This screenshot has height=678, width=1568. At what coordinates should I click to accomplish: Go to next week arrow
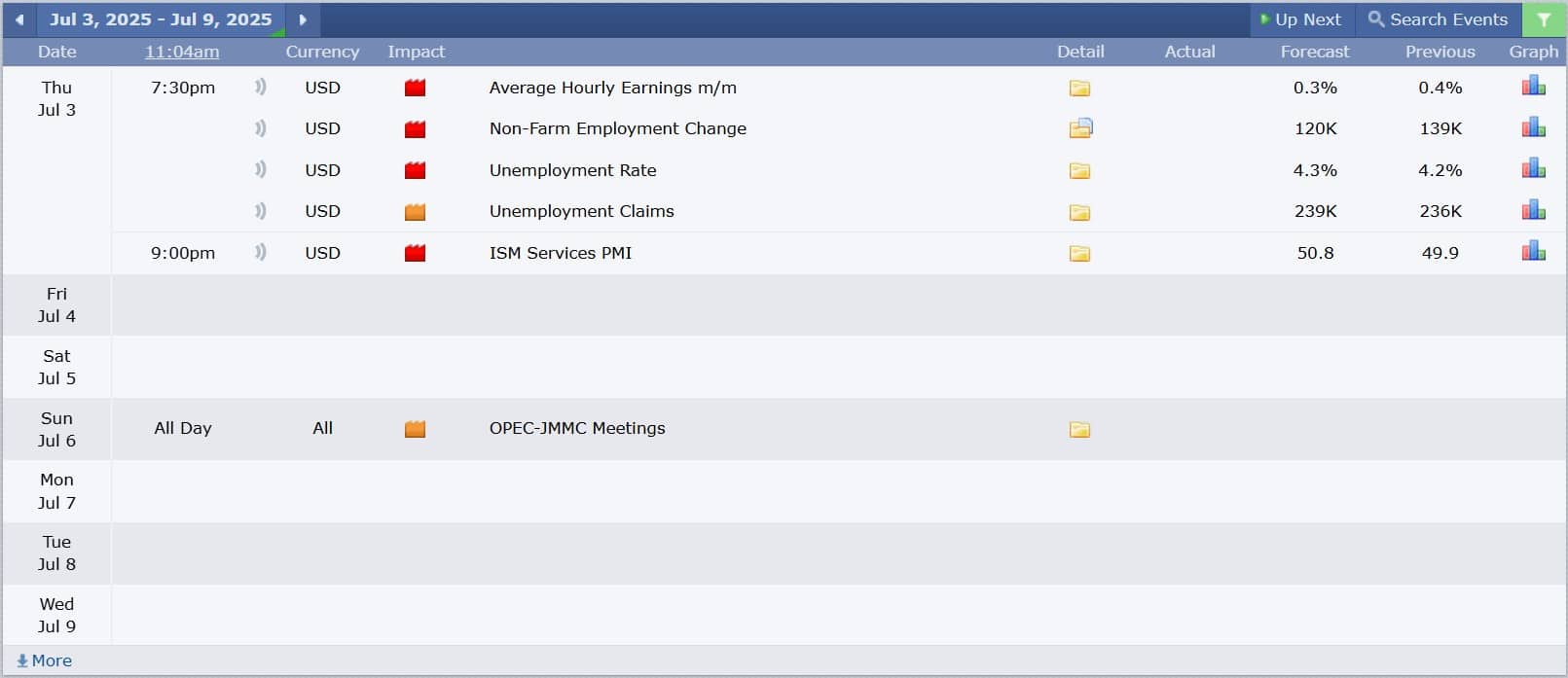click(303, 19)
